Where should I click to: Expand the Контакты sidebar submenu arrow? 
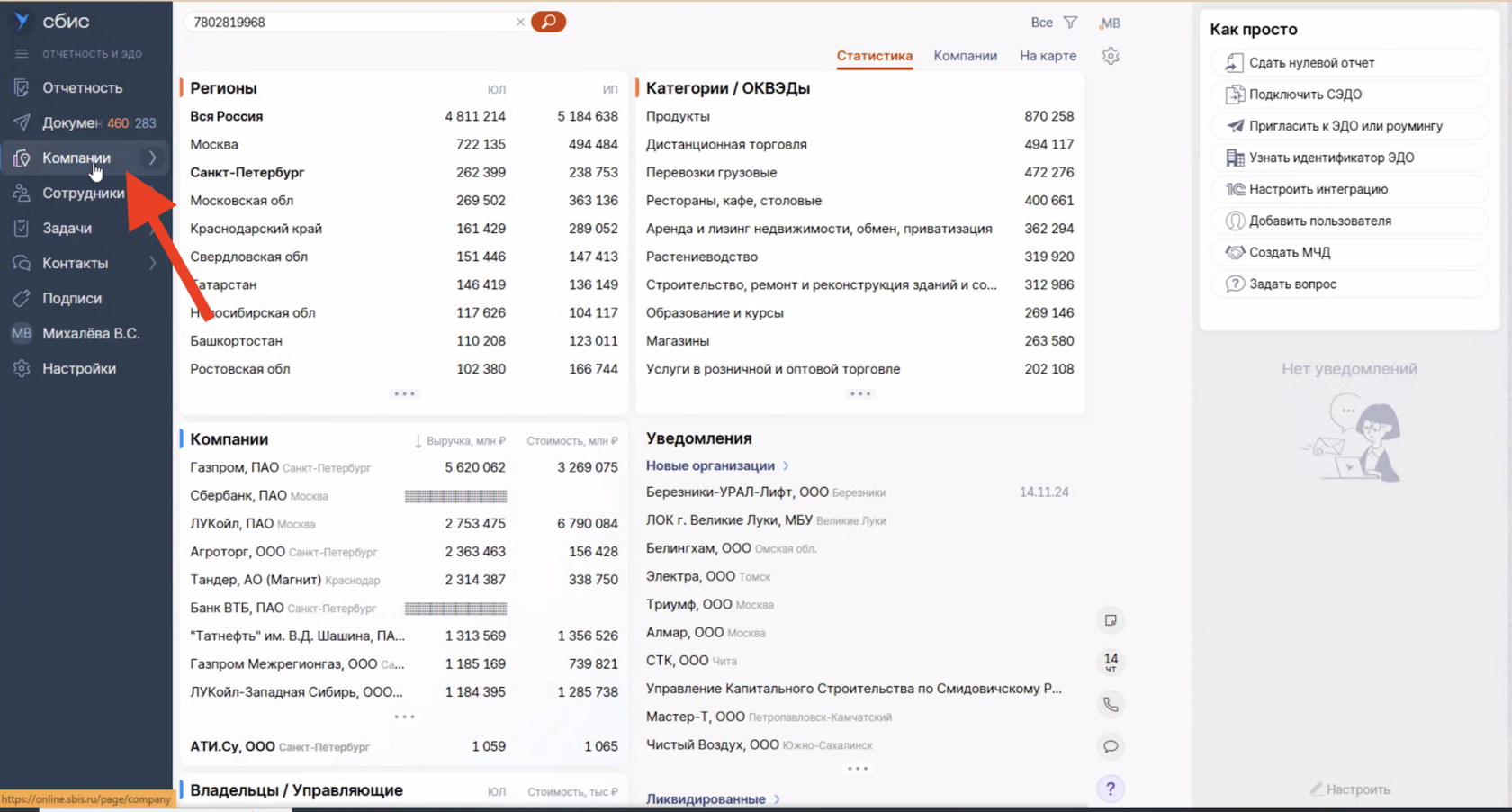coord(153,264)
